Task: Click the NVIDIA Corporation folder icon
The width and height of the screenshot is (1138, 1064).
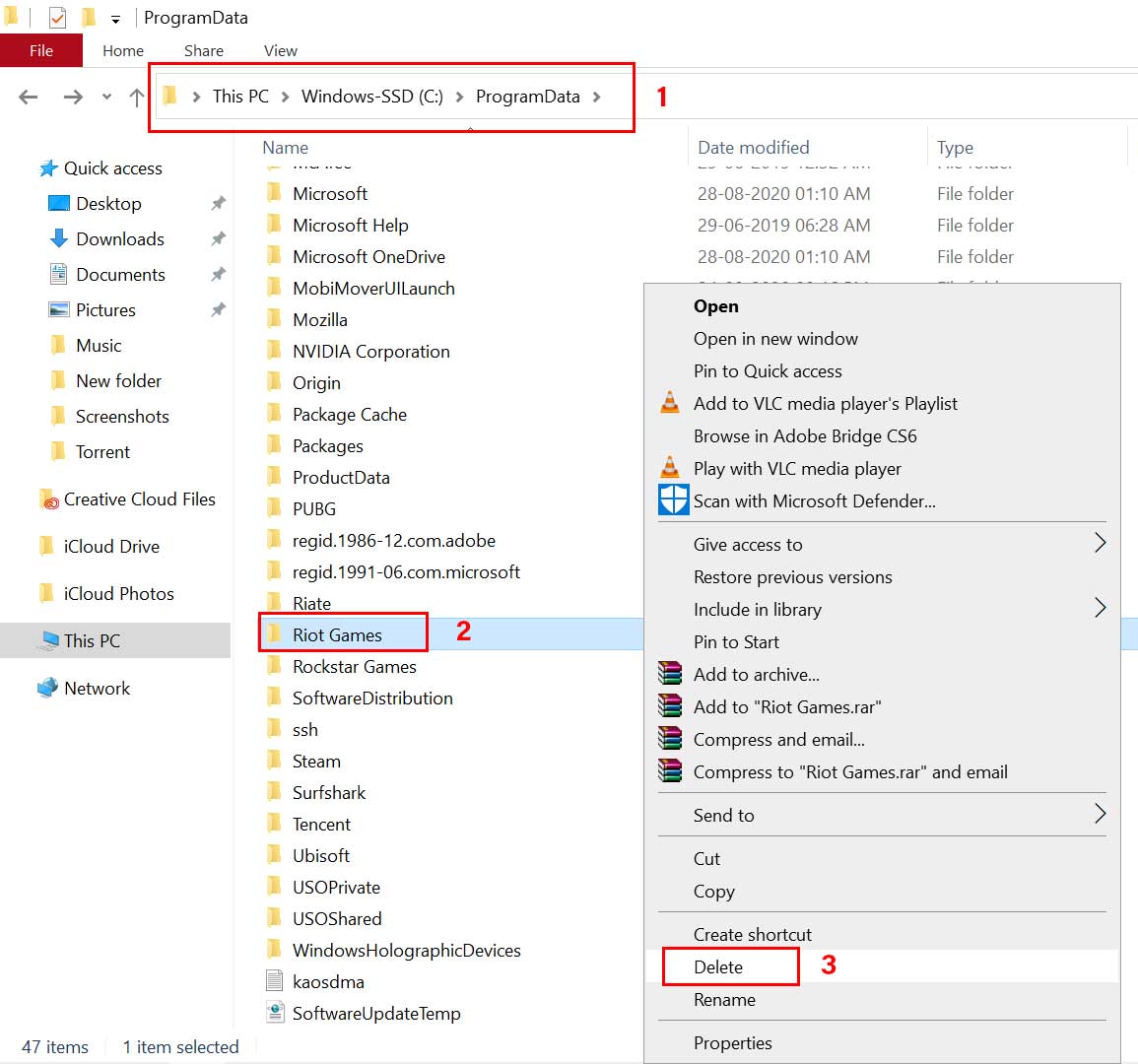Action: click(274, 351)
